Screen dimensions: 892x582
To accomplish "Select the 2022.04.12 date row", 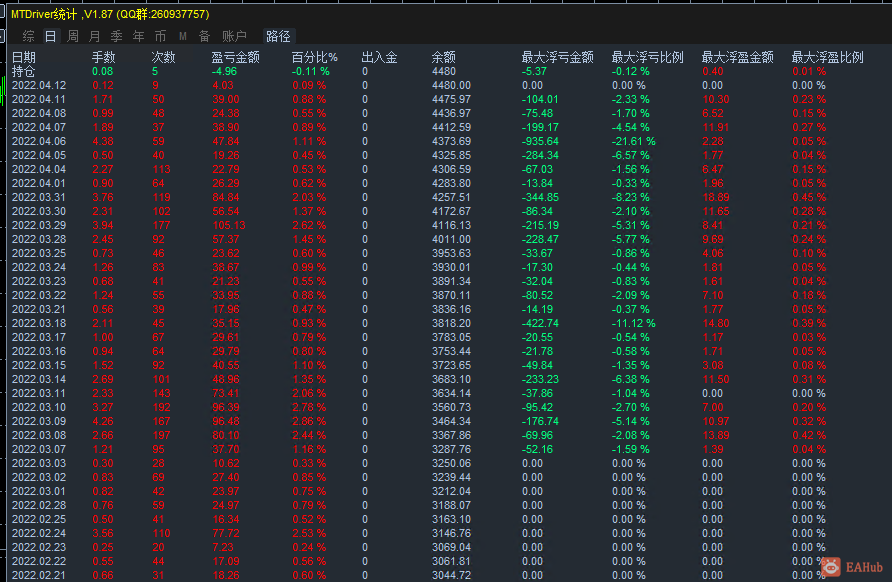I will click(x=39, y=85).
